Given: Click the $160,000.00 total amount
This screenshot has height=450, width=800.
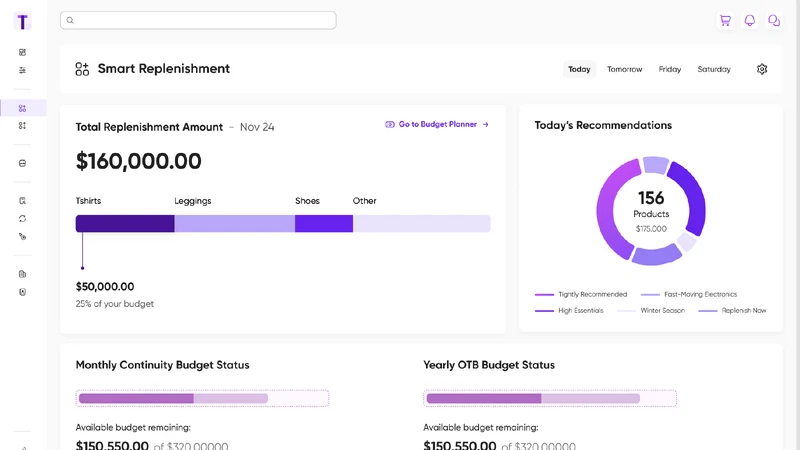Looking at the screenshot, I should [138, 161].
